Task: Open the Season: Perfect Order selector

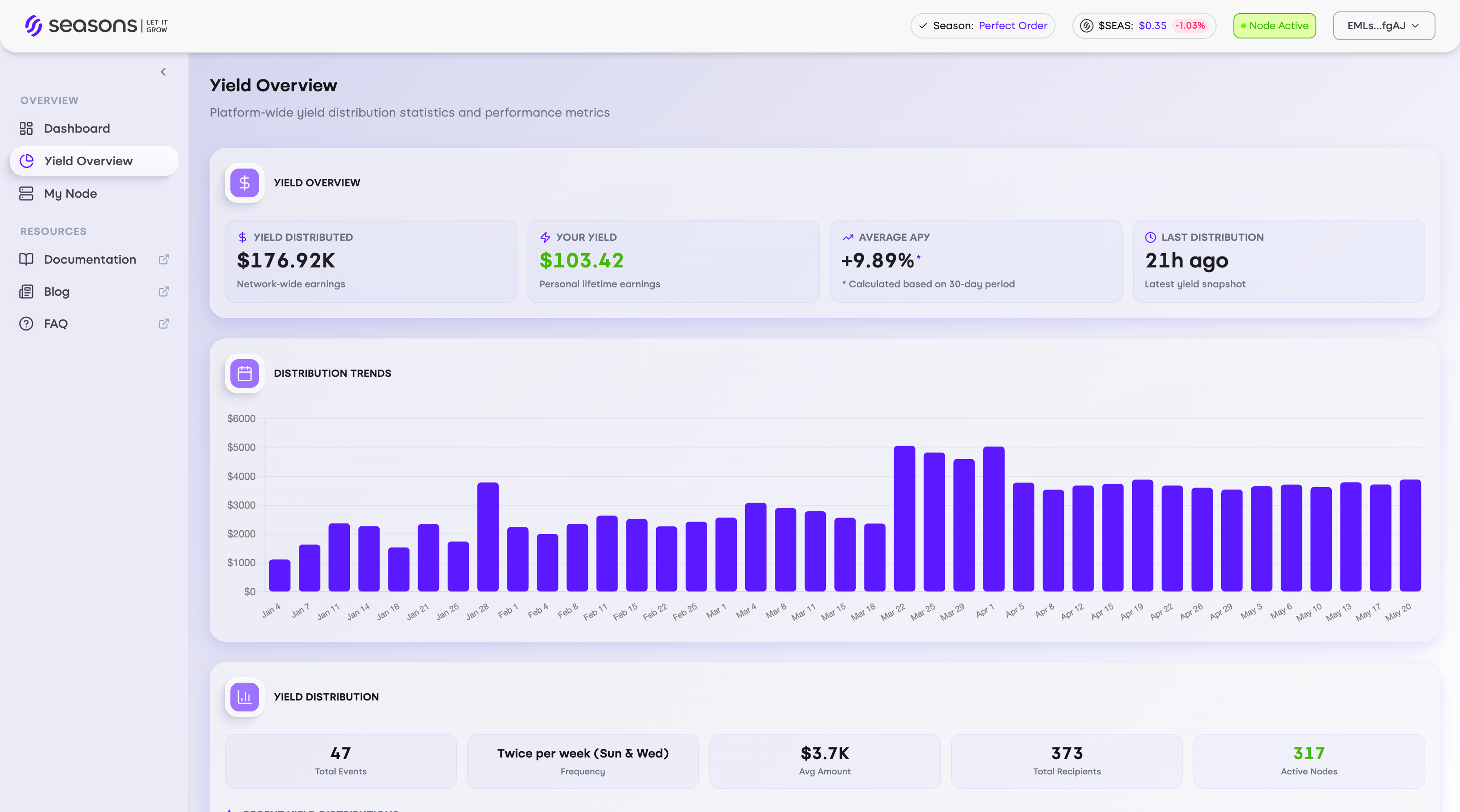Action: point(983,26)
